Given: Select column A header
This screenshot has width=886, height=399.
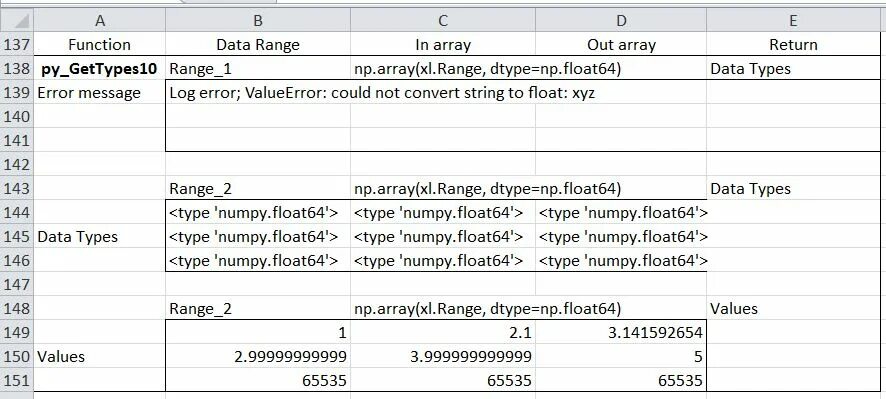Looking at the screenshot, I should tap(99, 20).
